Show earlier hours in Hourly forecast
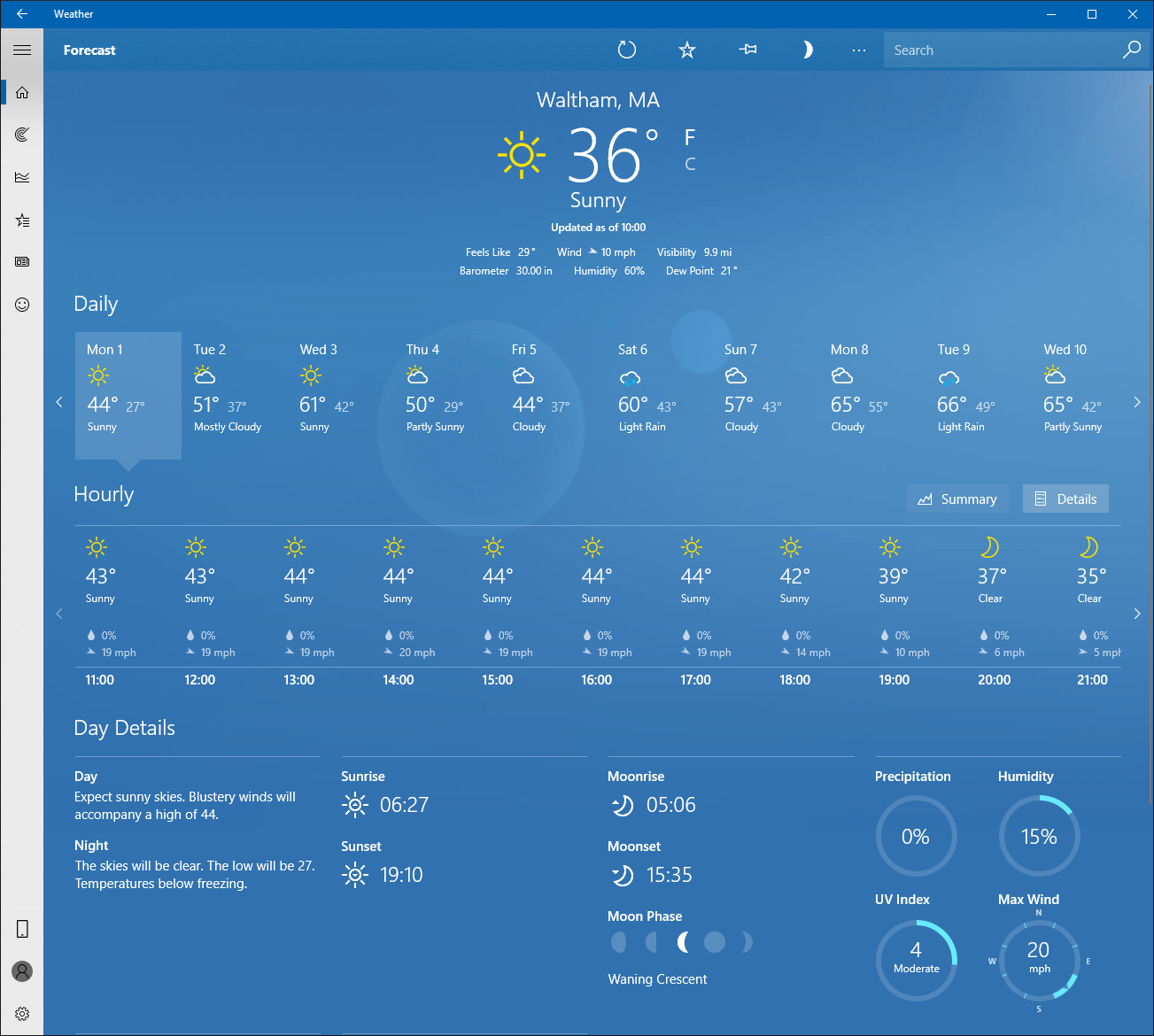The width and height of the screenshot is (1154, 1036). tap(59, 613)
